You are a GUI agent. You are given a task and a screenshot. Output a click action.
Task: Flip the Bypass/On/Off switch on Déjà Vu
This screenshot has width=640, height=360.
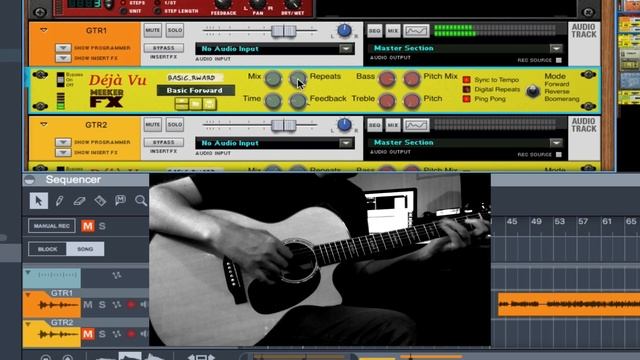click(x=60, y=80)
